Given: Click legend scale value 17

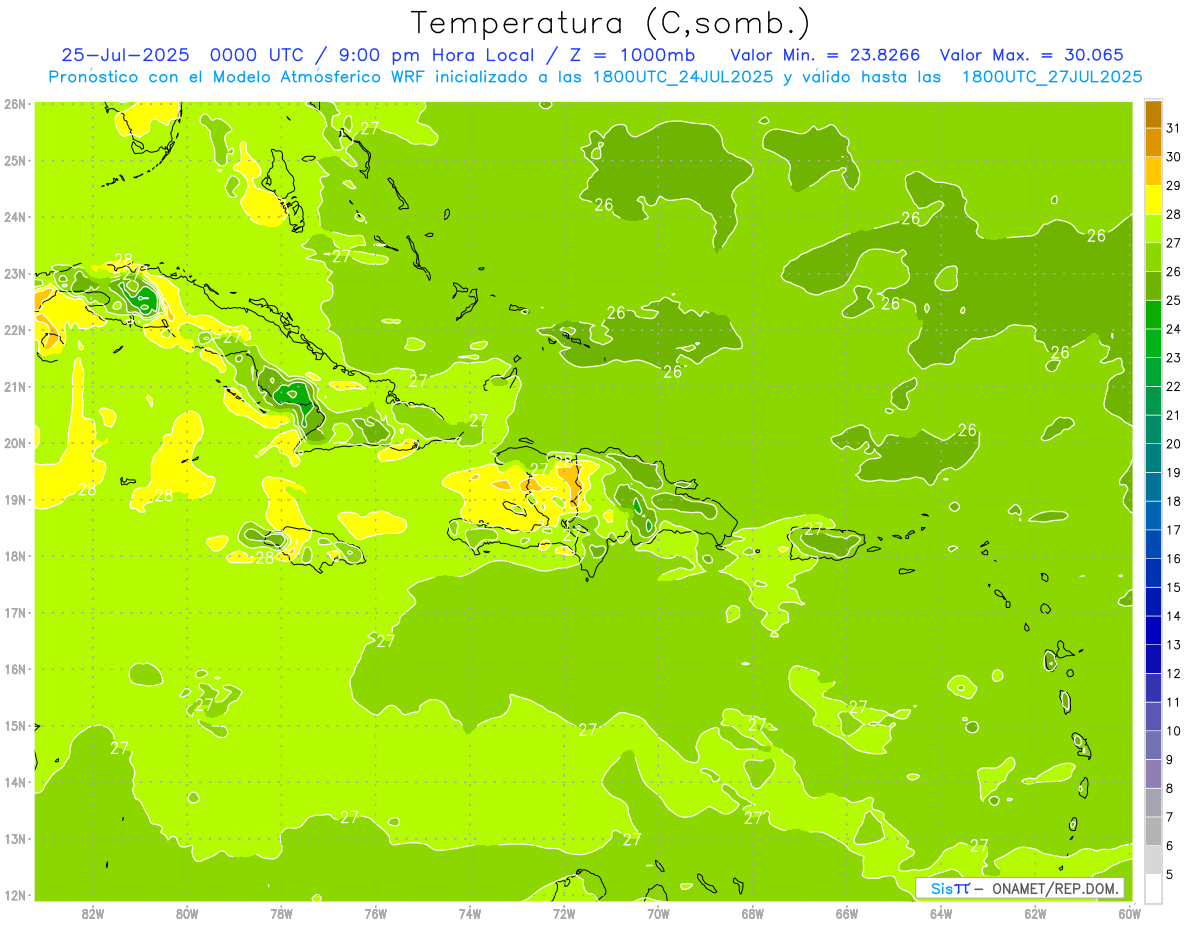Looking at the screenshot, I should [1173, 530].
